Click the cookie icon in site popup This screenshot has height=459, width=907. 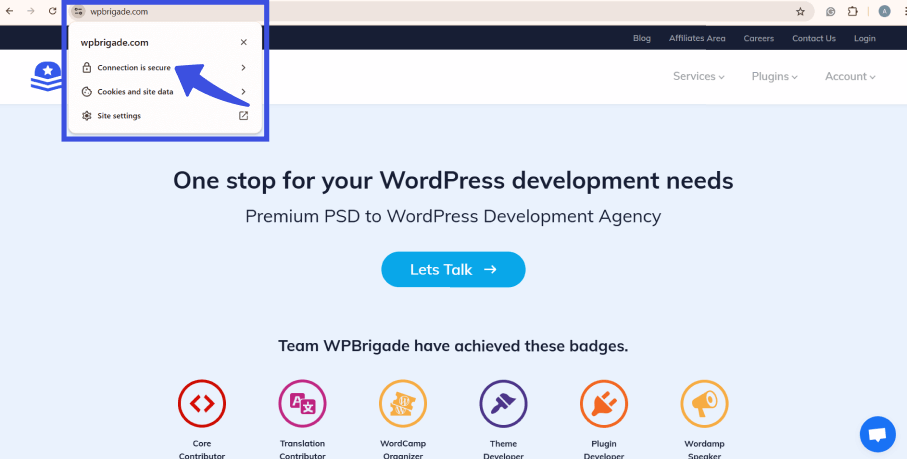pos(86,91)
